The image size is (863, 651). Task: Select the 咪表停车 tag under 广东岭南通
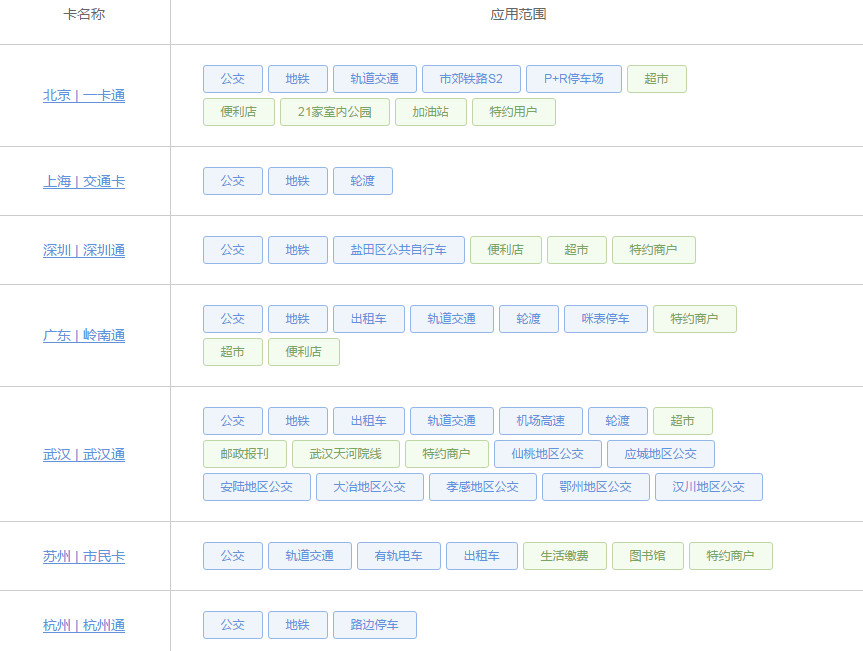tap(605, 318)
